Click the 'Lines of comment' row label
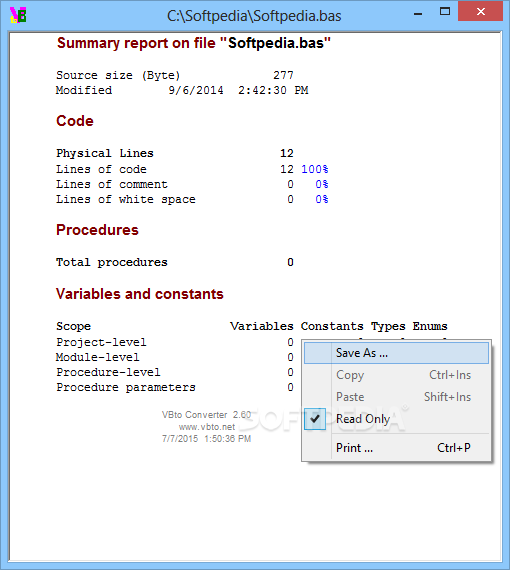The height and width of the screenshot is (570, 510). click(112, 184)
